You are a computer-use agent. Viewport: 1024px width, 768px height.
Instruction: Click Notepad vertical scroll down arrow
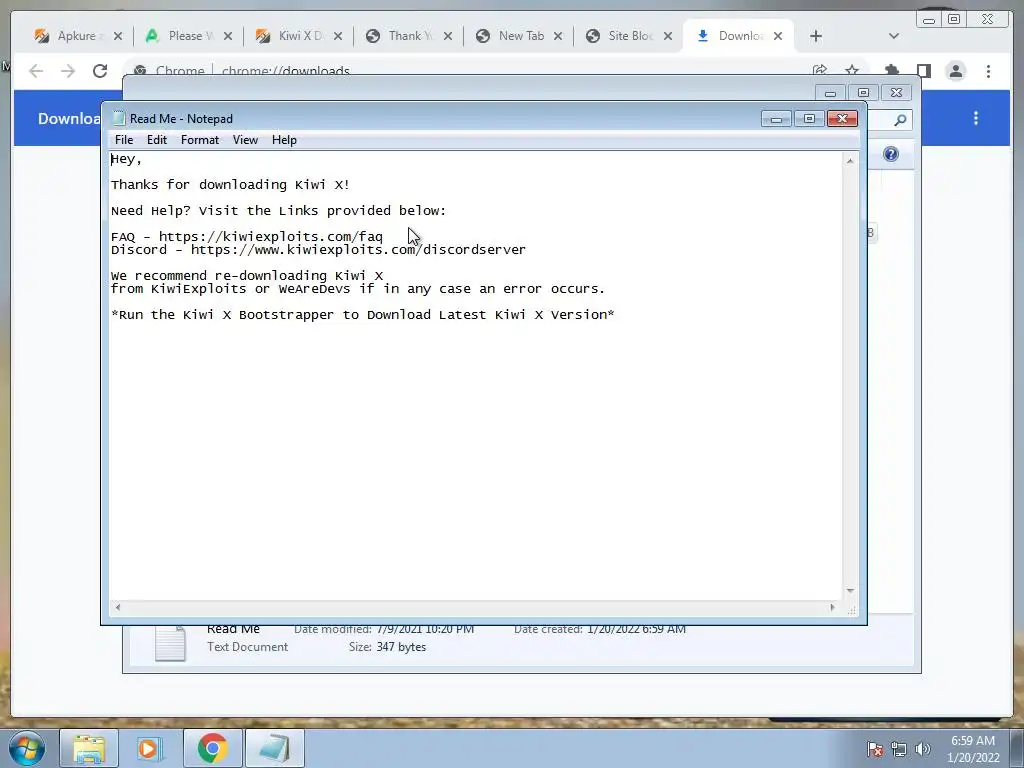(x=850, y=591)
